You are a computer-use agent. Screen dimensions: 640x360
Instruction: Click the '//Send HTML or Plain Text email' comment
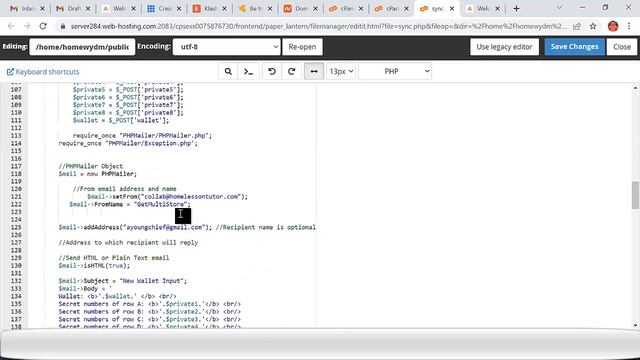[114, 258]
